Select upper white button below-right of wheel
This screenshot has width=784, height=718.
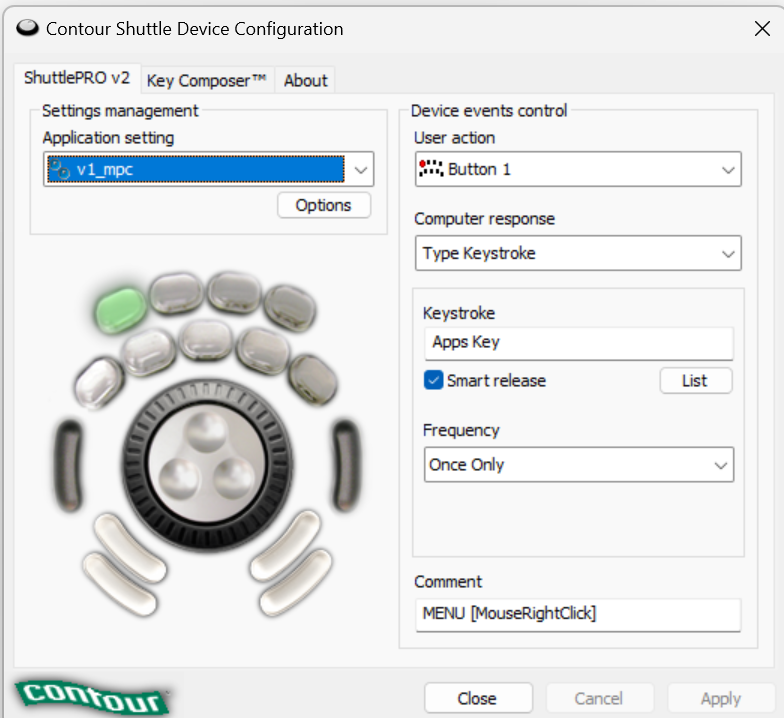click(x=285, y=546)
